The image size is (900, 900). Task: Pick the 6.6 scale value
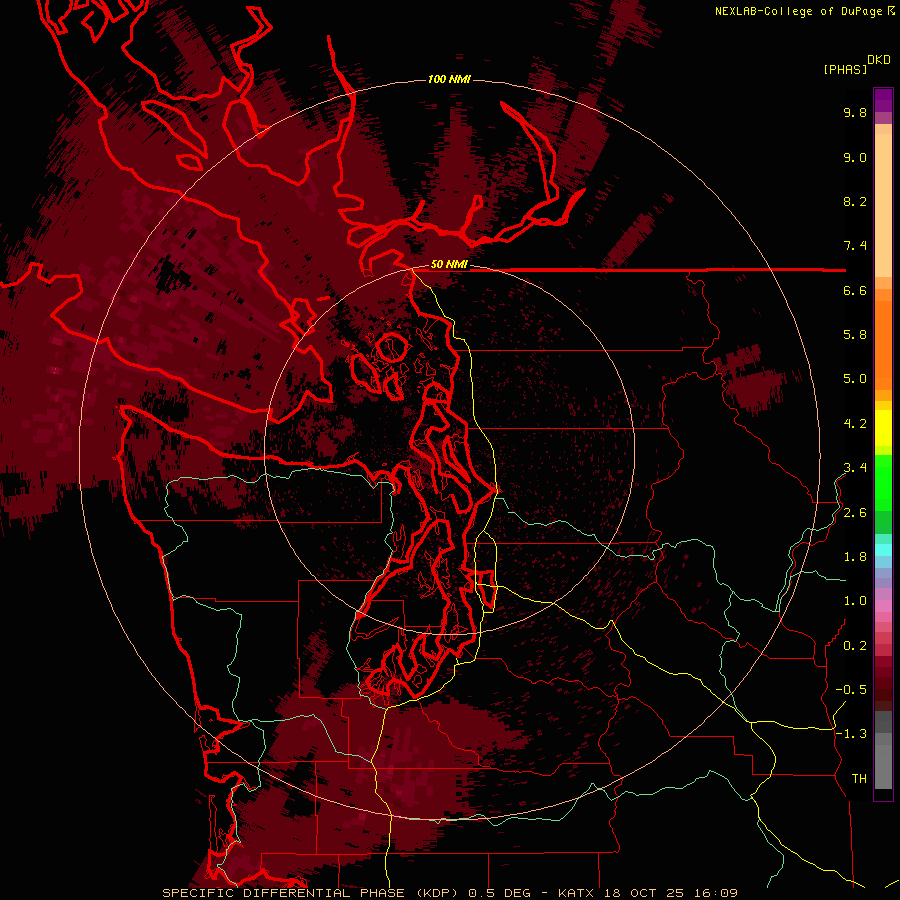855,290
